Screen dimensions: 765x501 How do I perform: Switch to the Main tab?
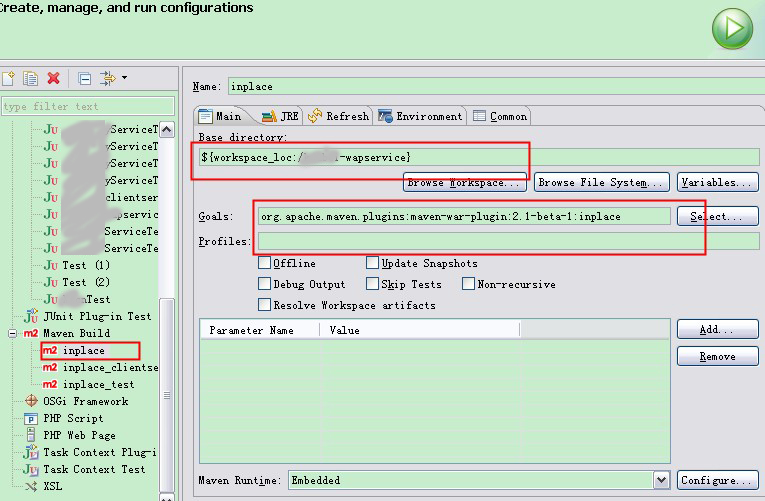[x=220, y=117]
